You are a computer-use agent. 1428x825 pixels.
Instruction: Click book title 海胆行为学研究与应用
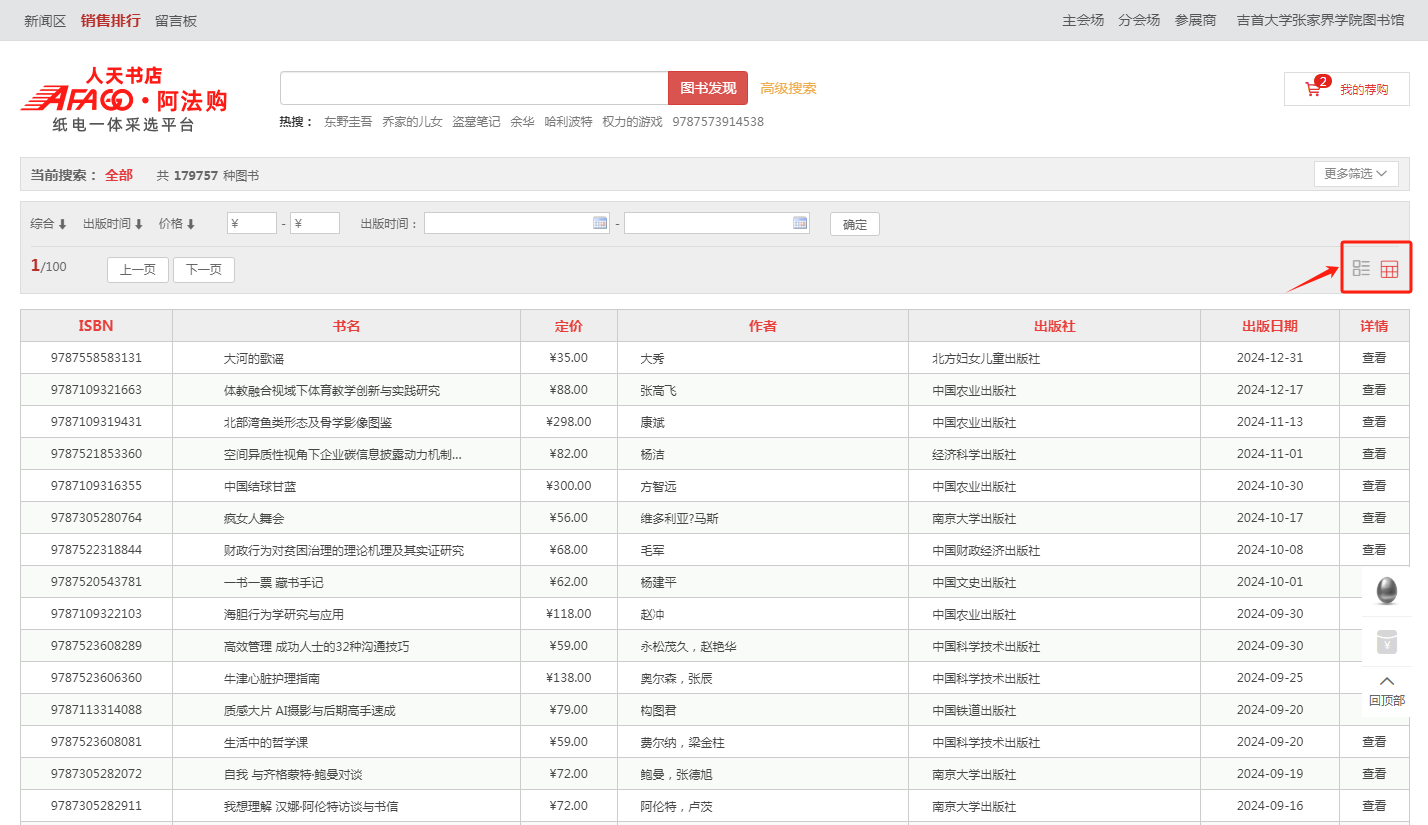(x=284, y=615)
